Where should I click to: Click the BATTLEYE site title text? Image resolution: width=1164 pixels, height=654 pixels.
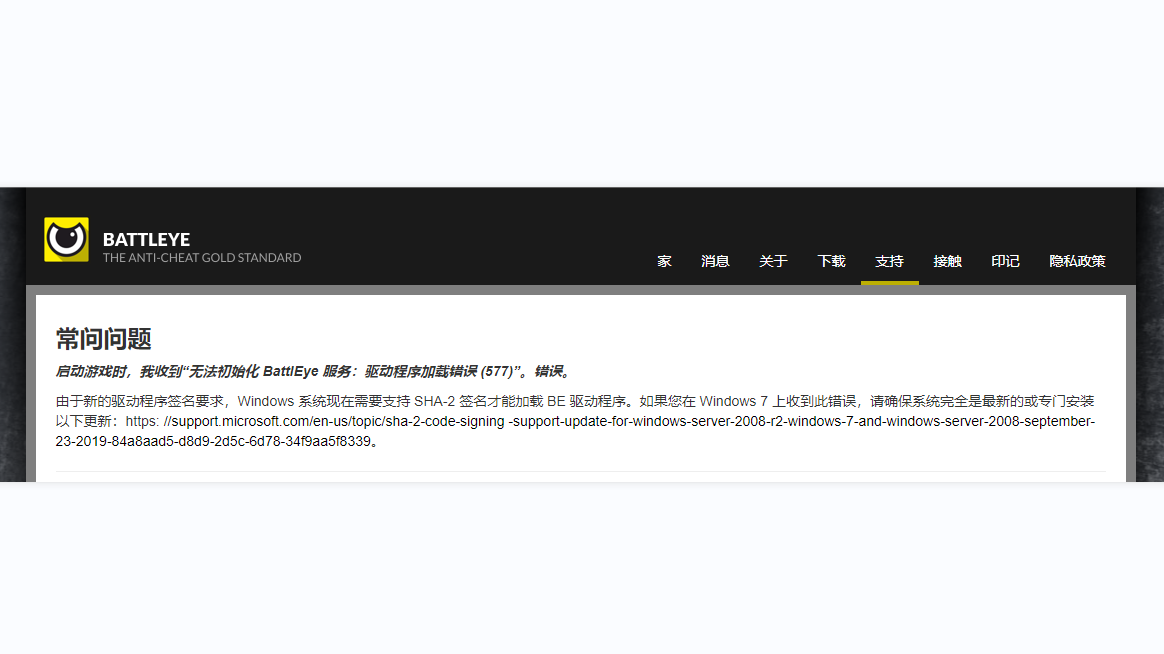(146, 239)
